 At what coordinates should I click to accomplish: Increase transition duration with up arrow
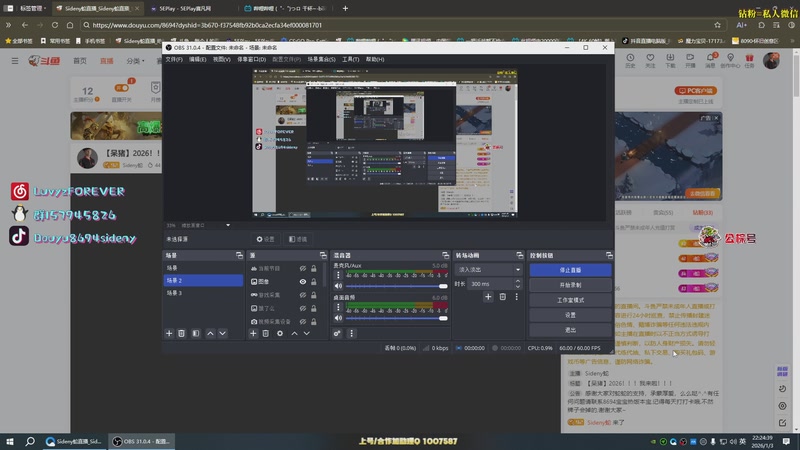pos(518,281)
